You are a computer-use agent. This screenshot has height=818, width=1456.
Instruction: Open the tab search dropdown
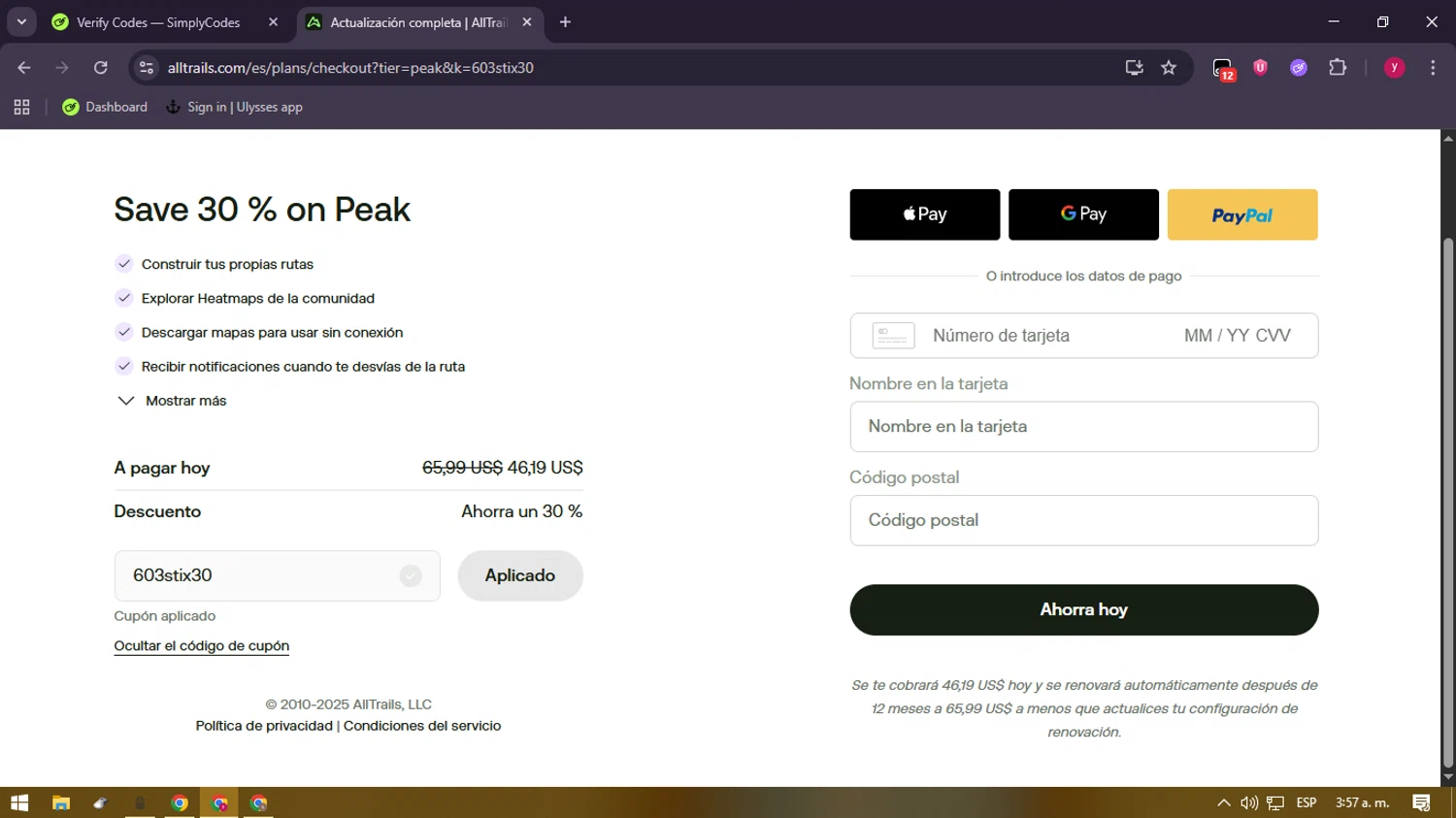pyautogui.click(x=21, y=22)
